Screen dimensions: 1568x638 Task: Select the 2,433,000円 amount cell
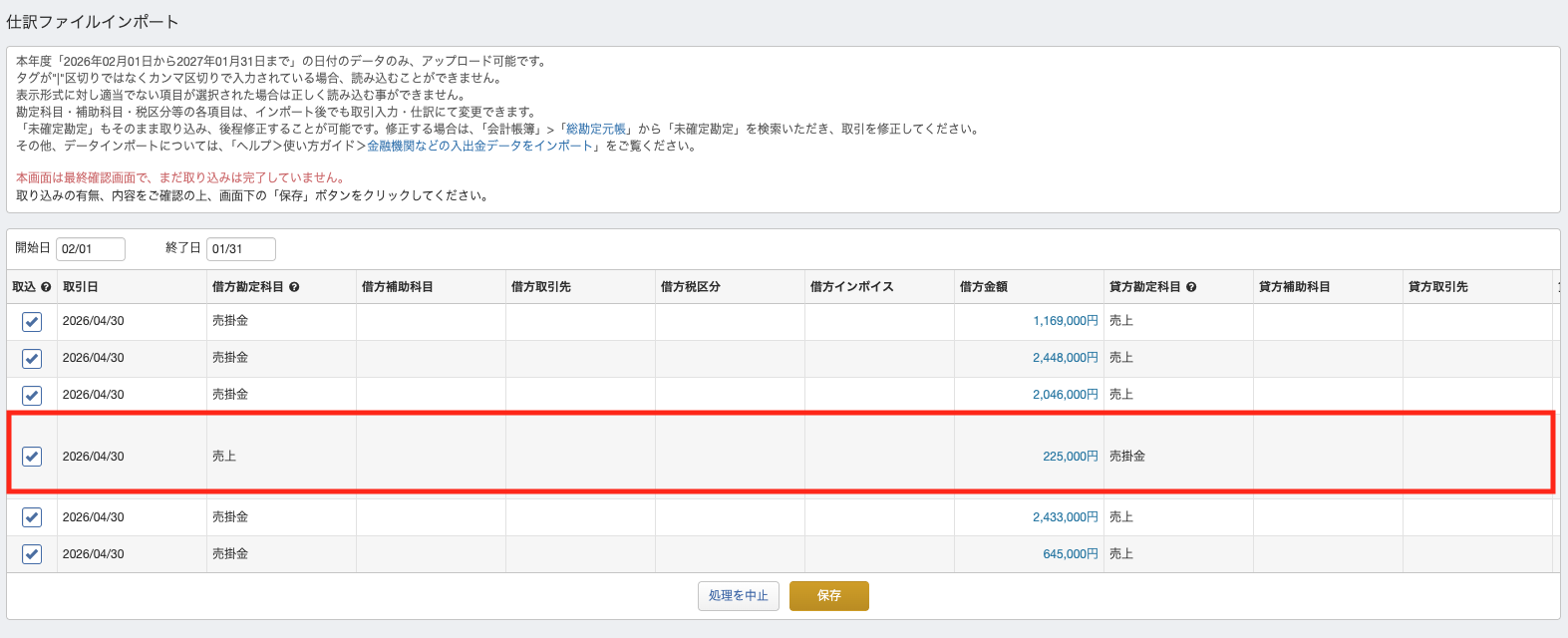[x=1065, y=517]
